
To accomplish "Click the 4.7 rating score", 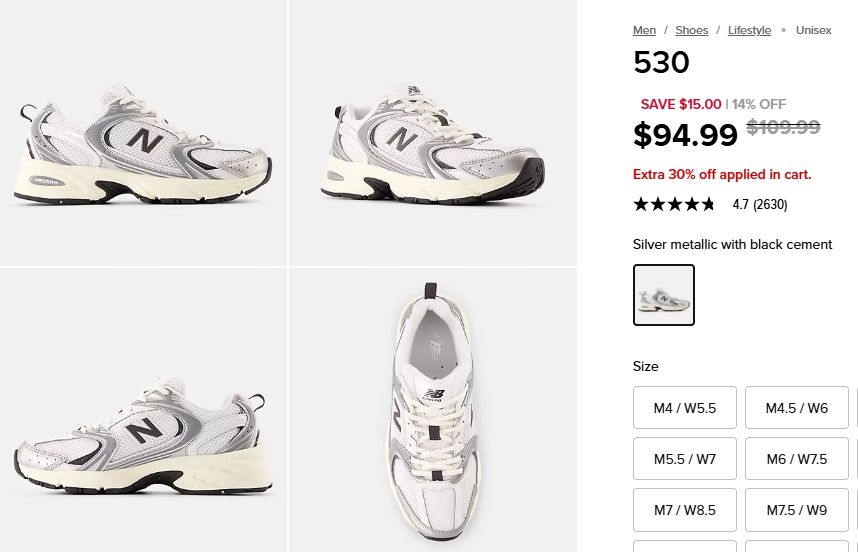I will 740,205.
